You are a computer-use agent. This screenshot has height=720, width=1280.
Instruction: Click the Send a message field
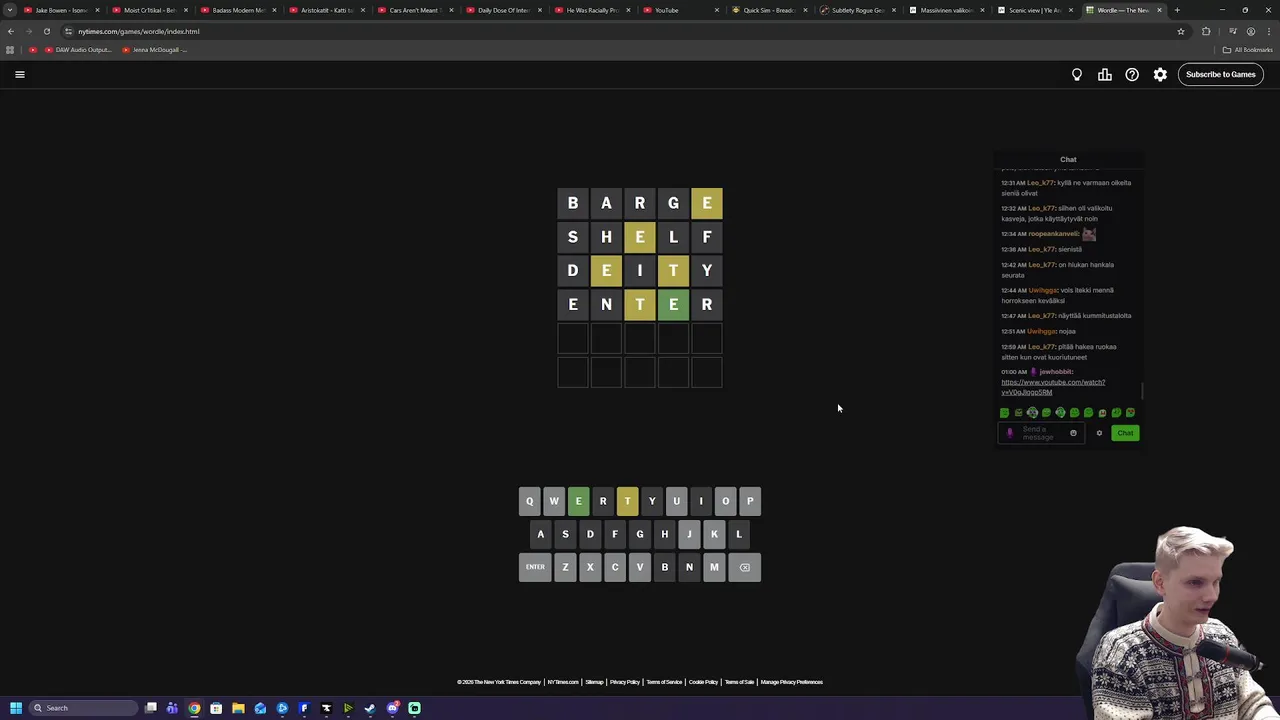coord(1042,433)
